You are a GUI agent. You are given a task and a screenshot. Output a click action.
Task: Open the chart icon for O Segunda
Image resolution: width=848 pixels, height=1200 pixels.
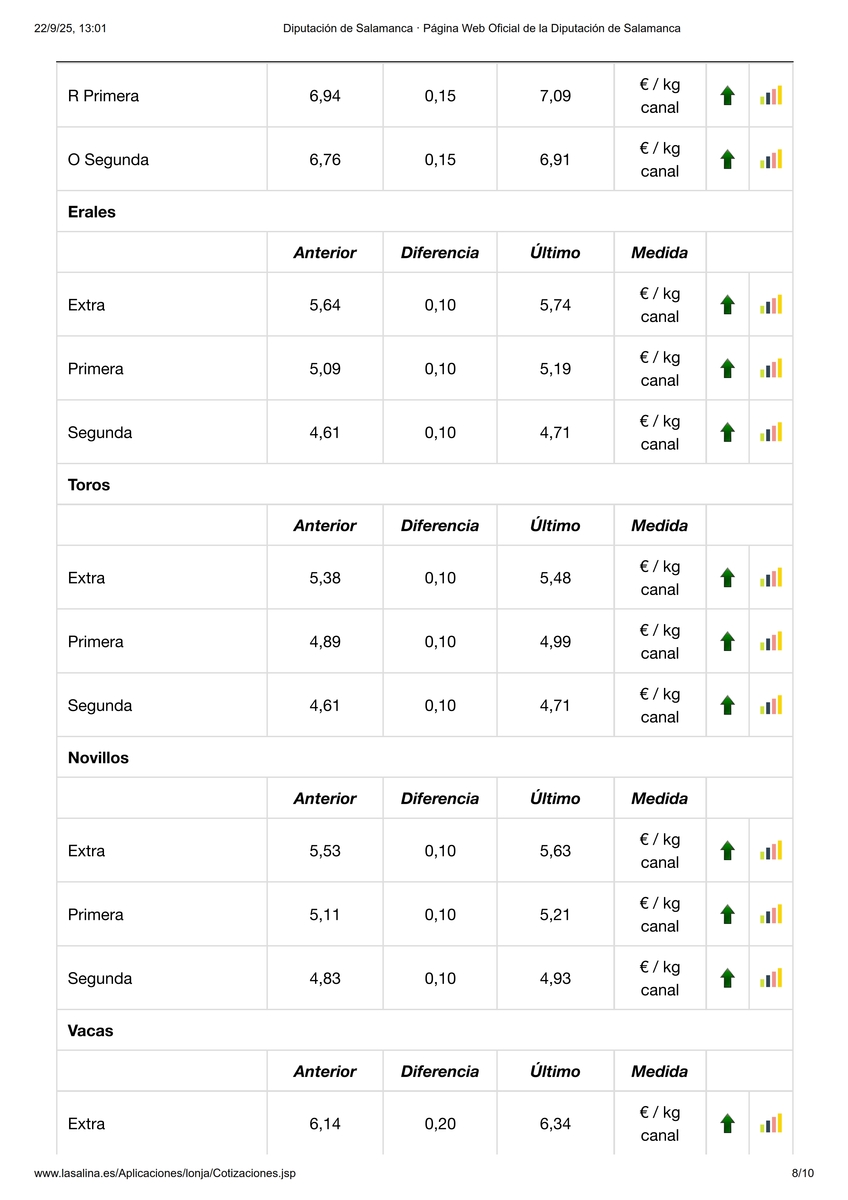coord(771,159)
